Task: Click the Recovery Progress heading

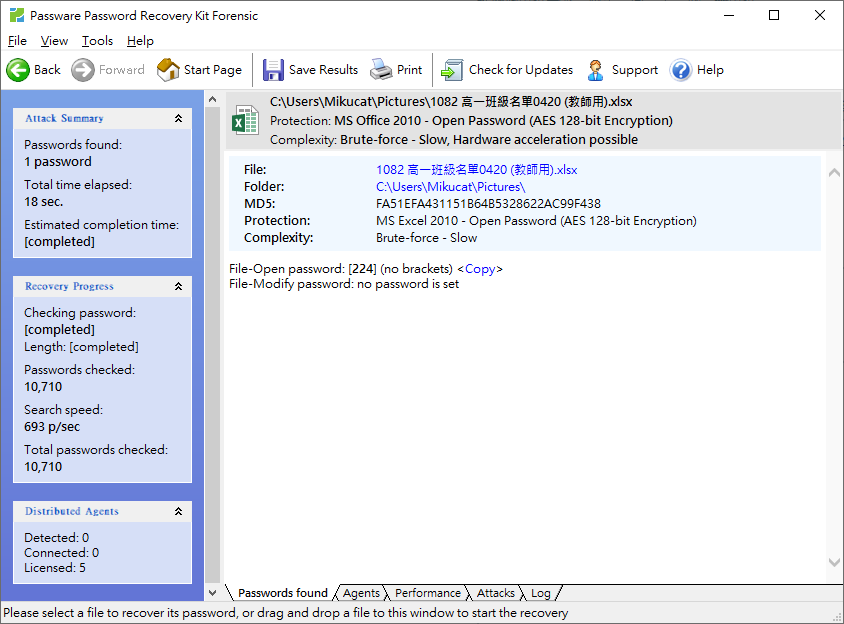Action: [x=69, y=286]
